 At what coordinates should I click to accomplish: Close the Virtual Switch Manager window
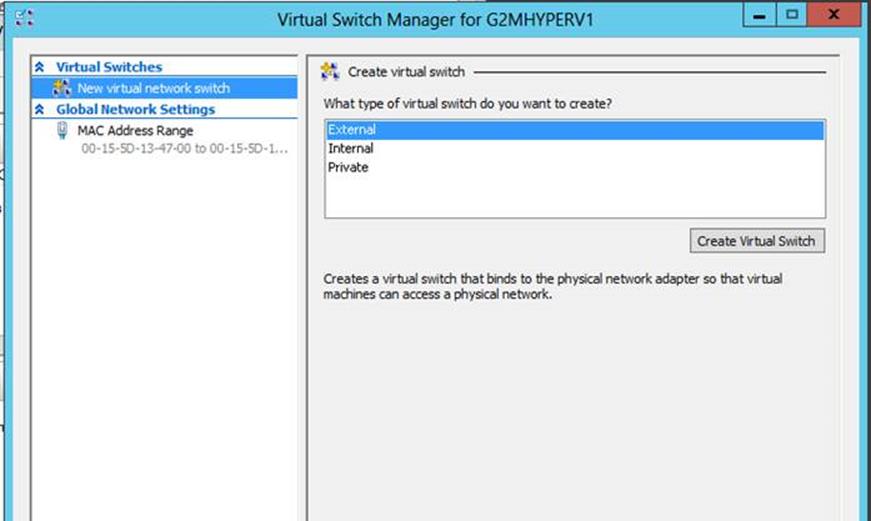click(x=834, y=16)
